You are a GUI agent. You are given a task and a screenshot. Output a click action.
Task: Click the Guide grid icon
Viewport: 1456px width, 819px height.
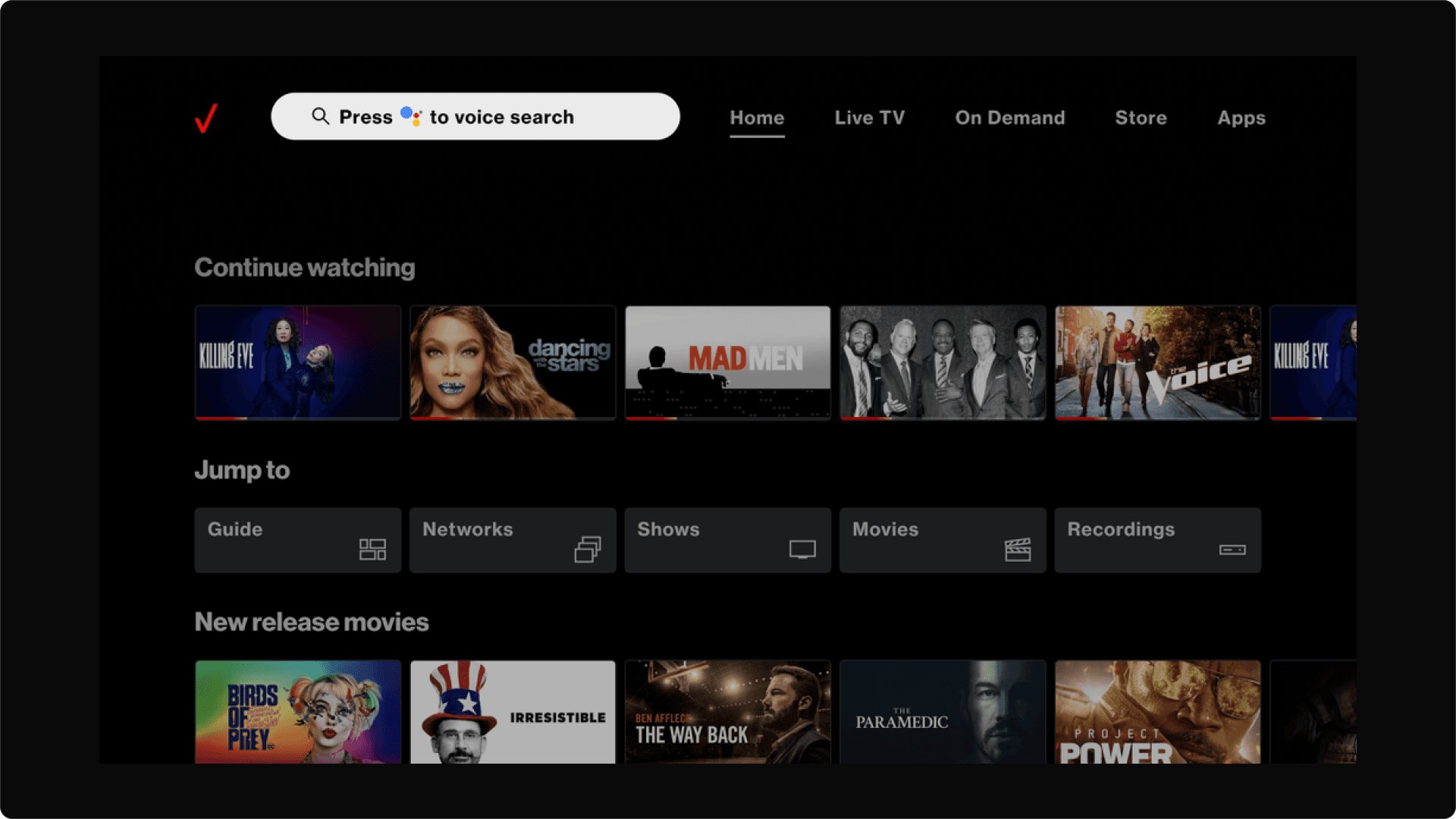click(372, 550)
